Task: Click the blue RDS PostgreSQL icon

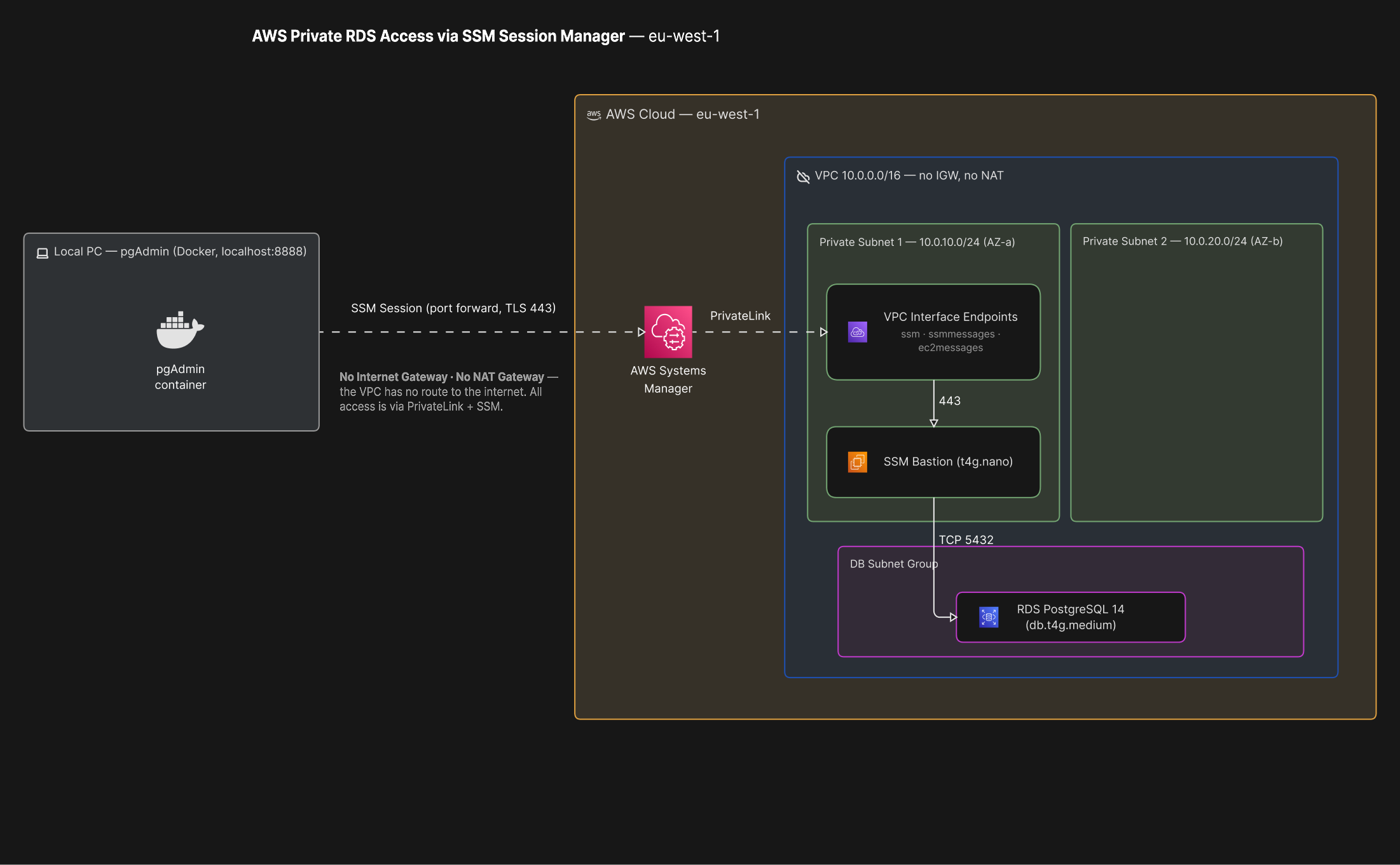Action: 989,617
